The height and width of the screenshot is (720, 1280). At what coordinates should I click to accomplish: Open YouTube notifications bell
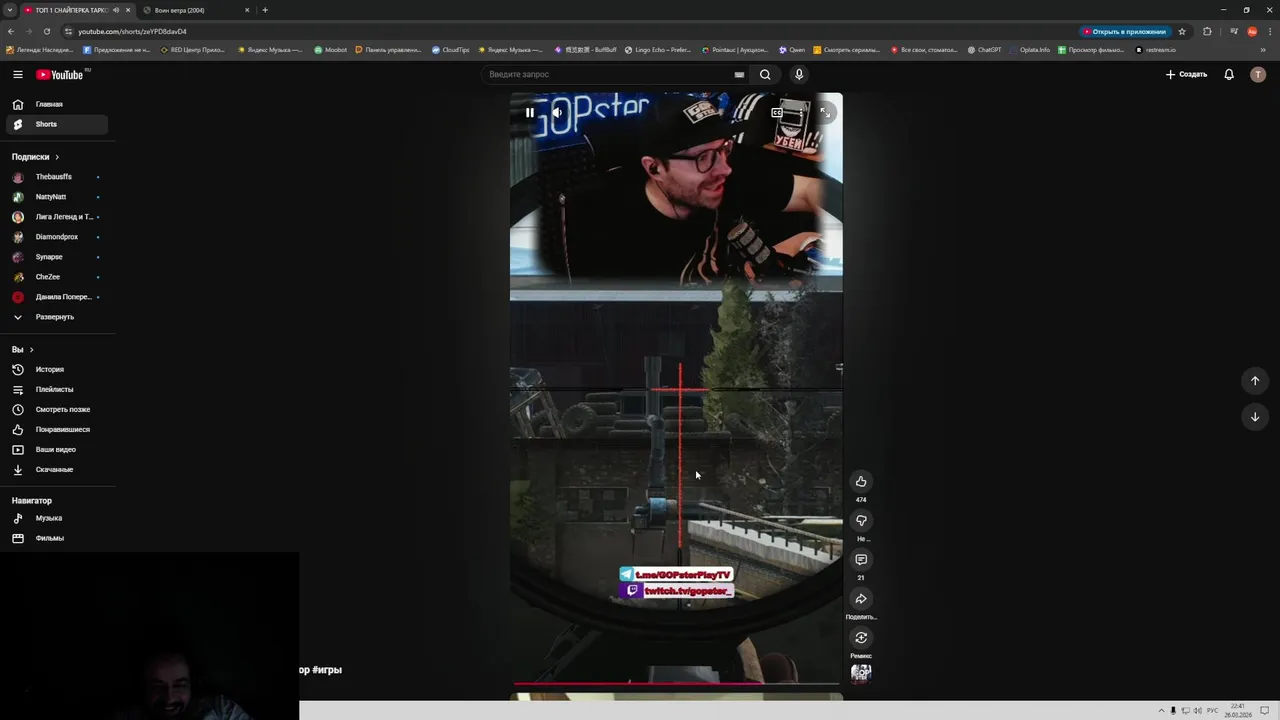click(x=1229, y=74)
